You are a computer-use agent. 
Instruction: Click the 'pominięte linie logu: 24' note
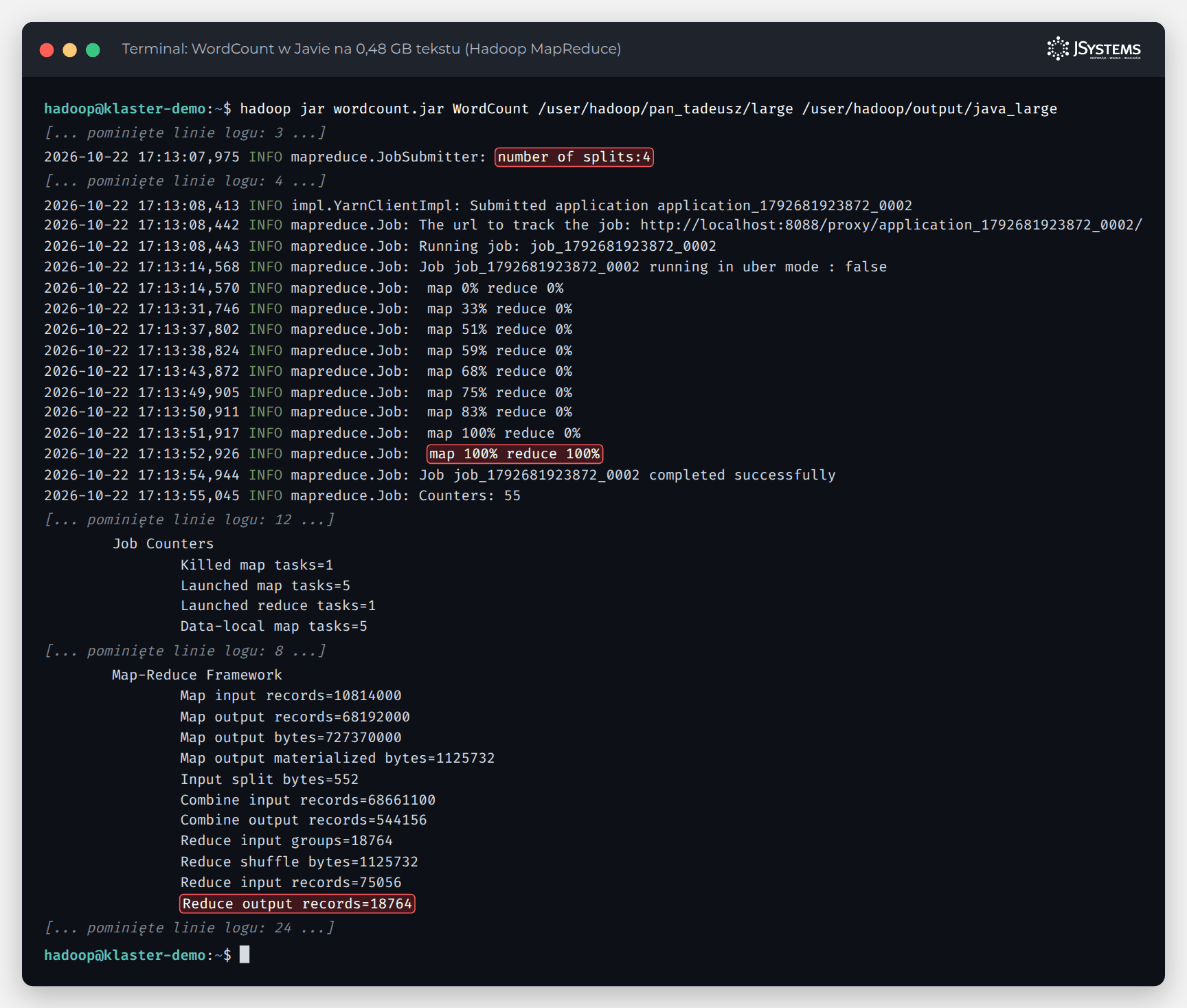(x=189, y=928)
